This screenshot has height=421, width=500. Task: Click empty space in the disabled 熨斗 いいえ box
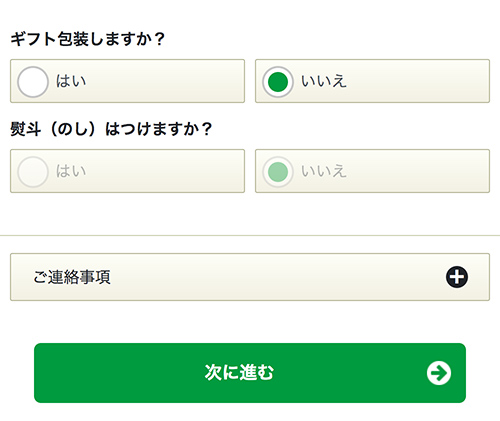pyautogui.click(x=417, y=171)
